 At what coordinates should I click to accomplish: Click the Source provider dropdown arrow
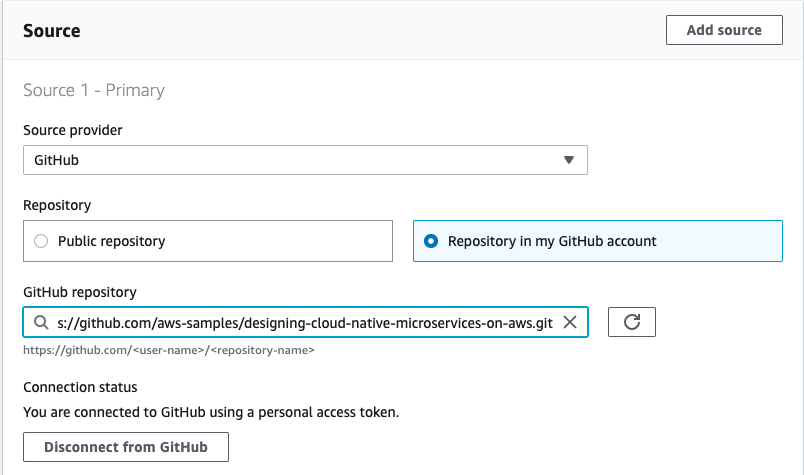568,160
